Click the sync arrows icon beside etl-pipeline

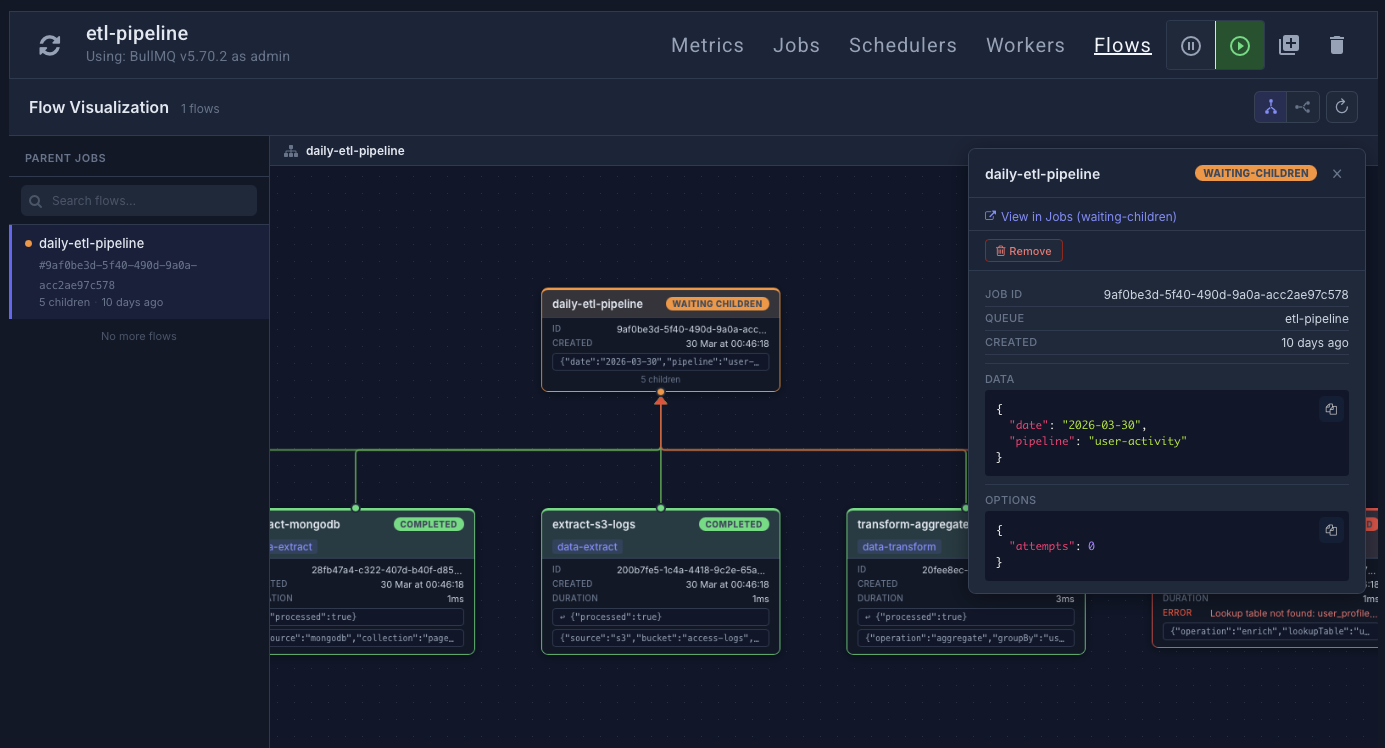coord(50,45)
